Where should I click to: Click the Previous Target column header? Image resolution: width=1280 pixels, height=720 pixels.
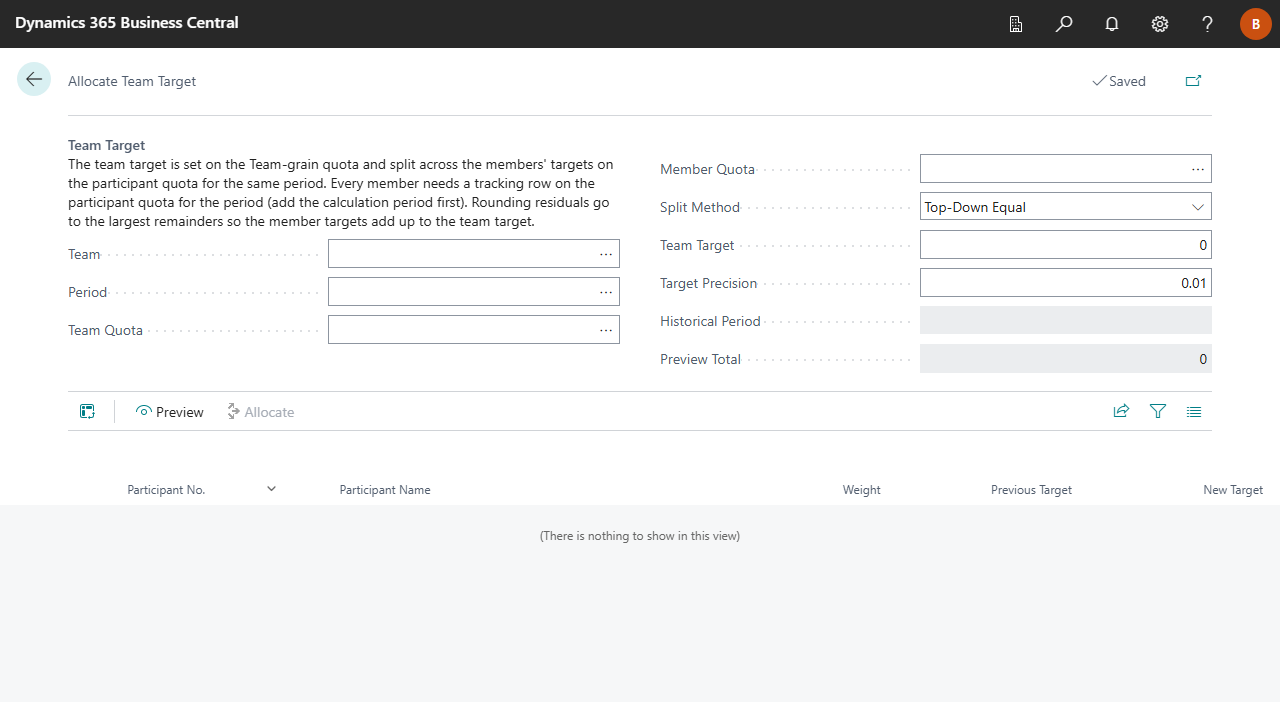pos(1031,490)
